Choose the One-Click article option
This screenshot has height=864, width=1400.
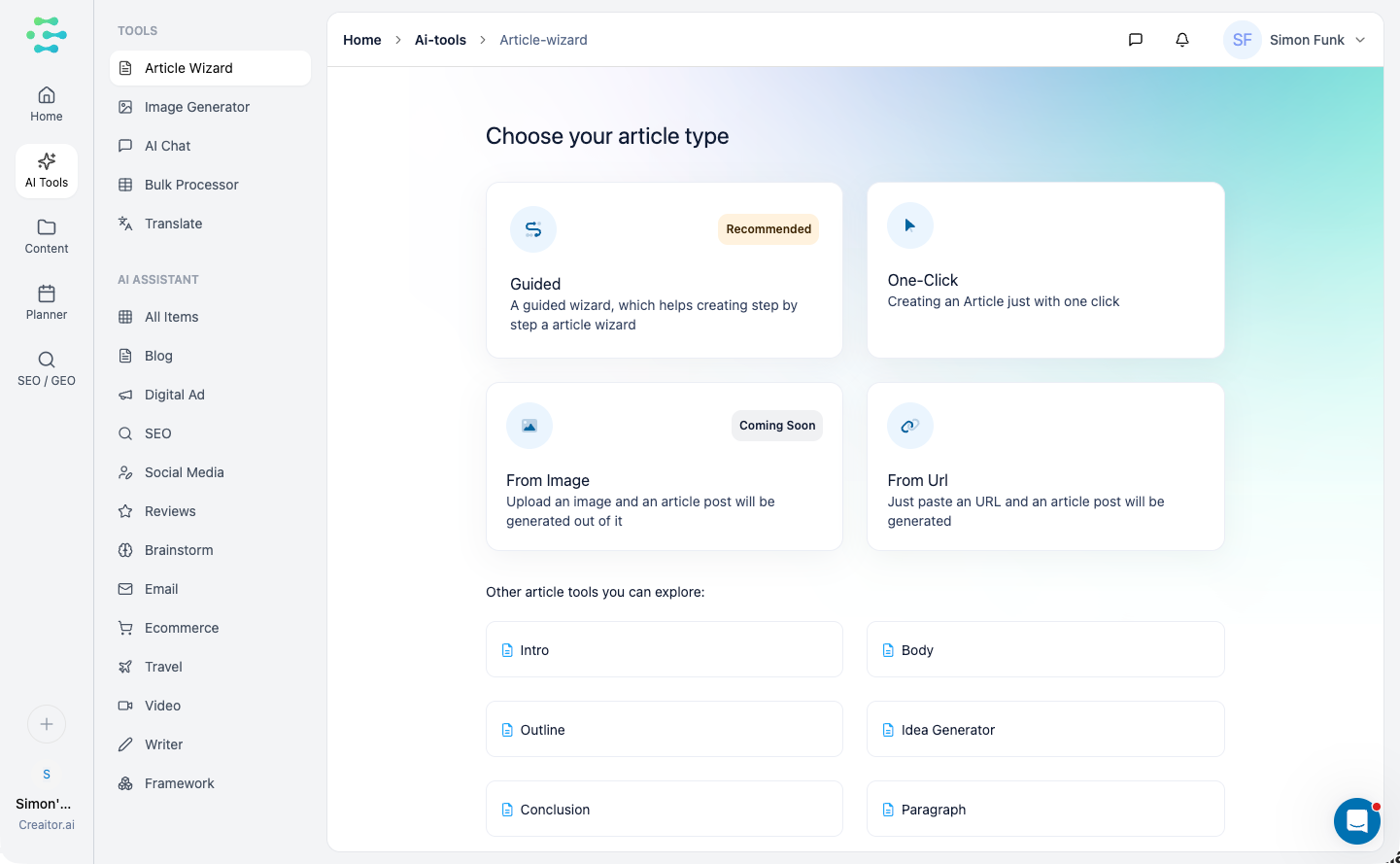click(1044, 270)
